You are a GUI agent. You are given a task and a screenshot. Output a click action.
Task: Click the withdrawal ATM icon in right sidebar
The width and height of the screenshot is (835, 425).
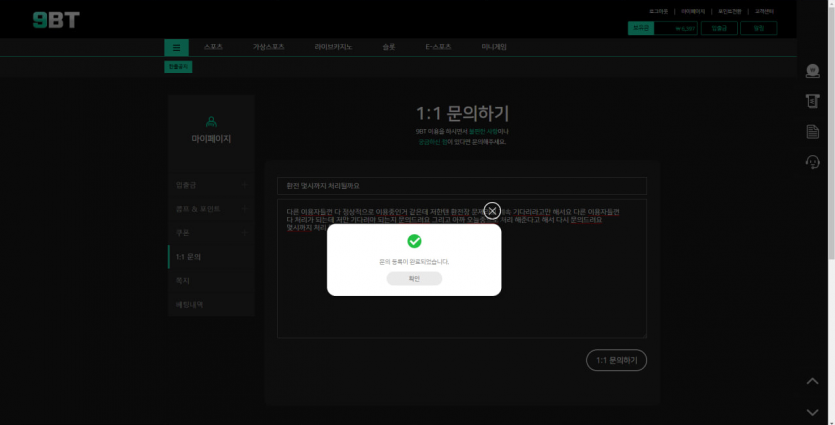(813, 101)
